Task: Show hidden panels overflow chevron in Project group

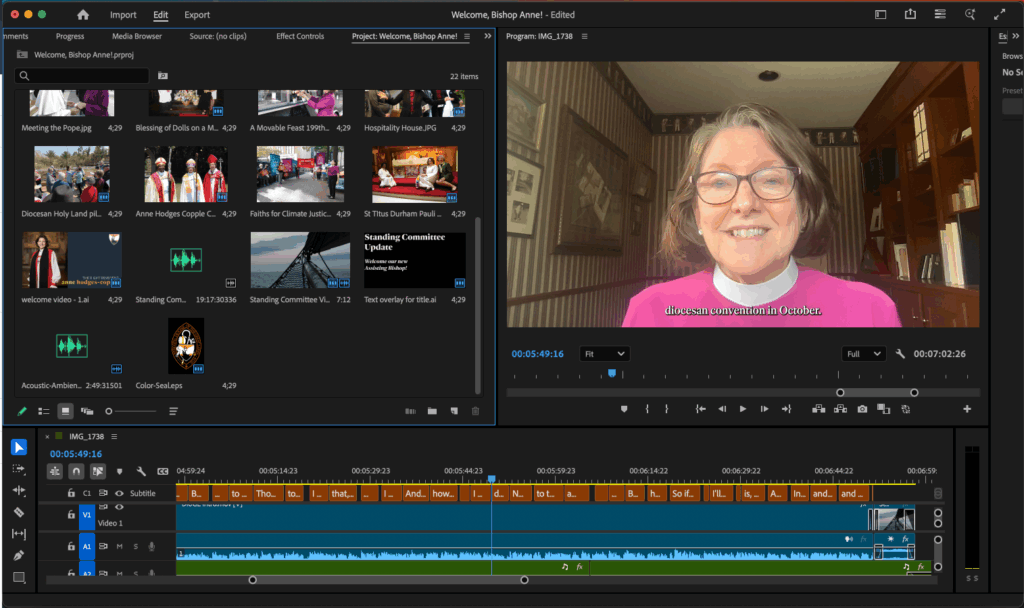Action: (487, 37)
